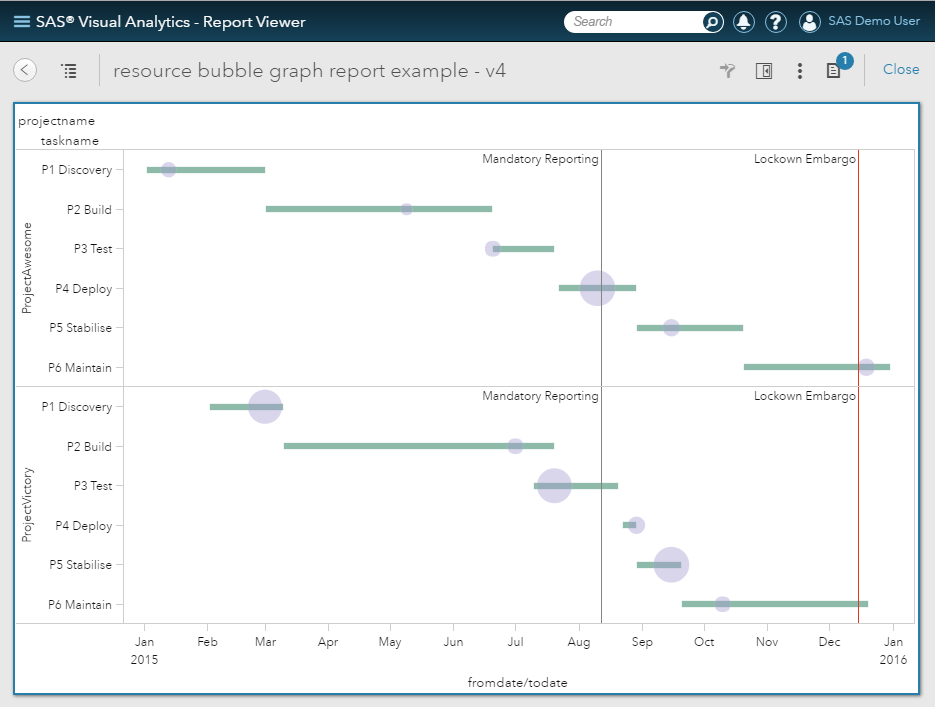The image size is (935, 707).
Task: Click the grayed-out filter arrow icon
Action: tap(728, 70)
